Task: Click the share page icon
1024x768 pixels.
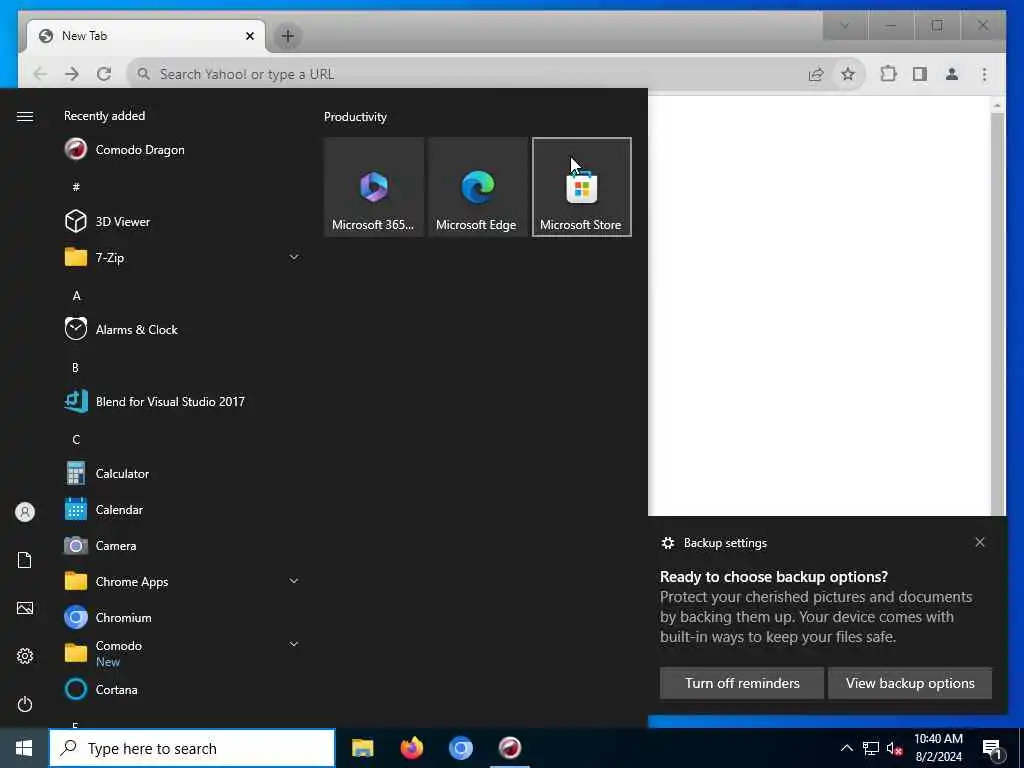Action: [816, 74]
